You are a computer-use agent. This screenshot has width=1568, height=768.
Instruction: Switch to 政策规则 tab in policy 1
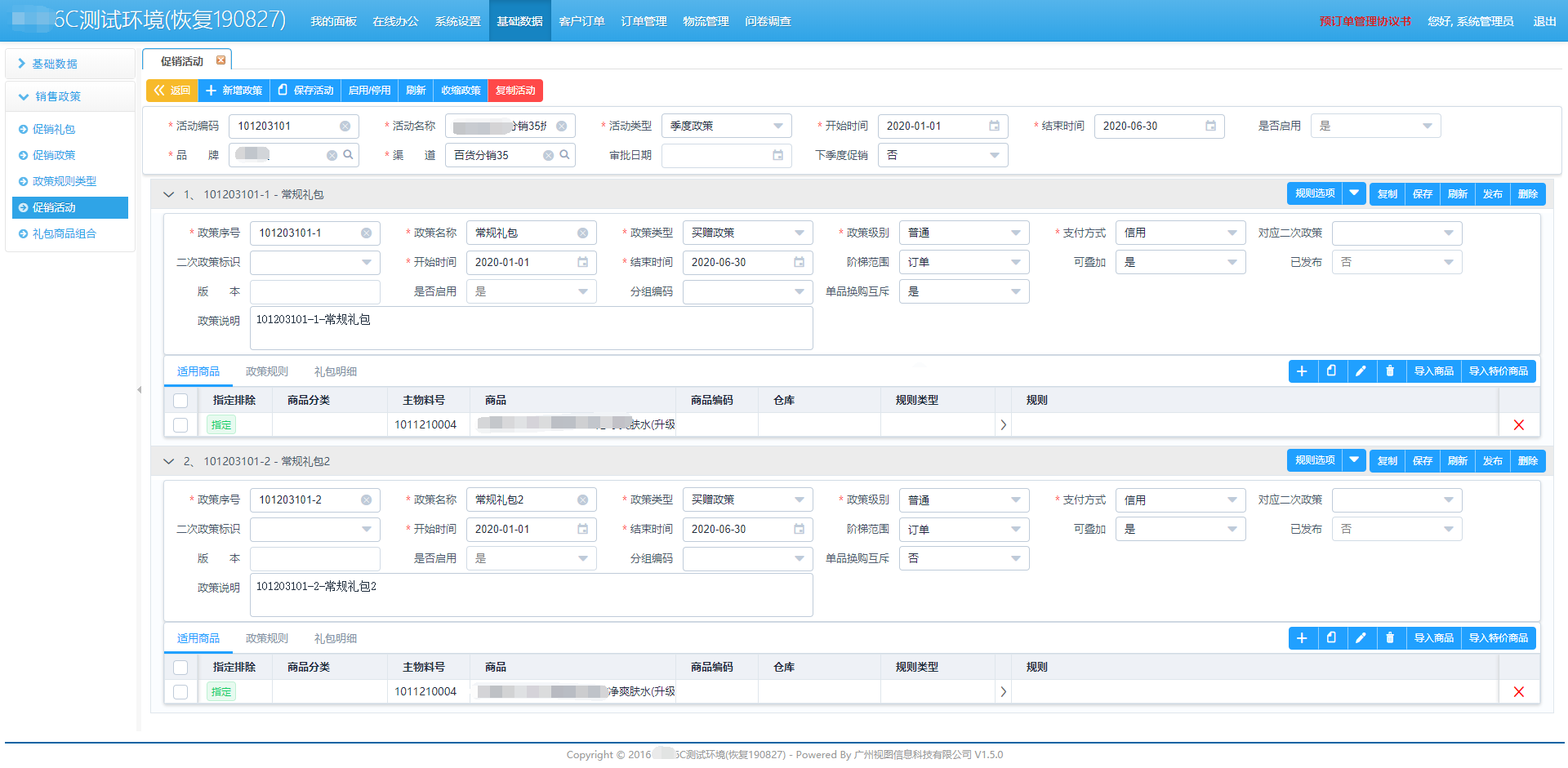pos(266,371)
